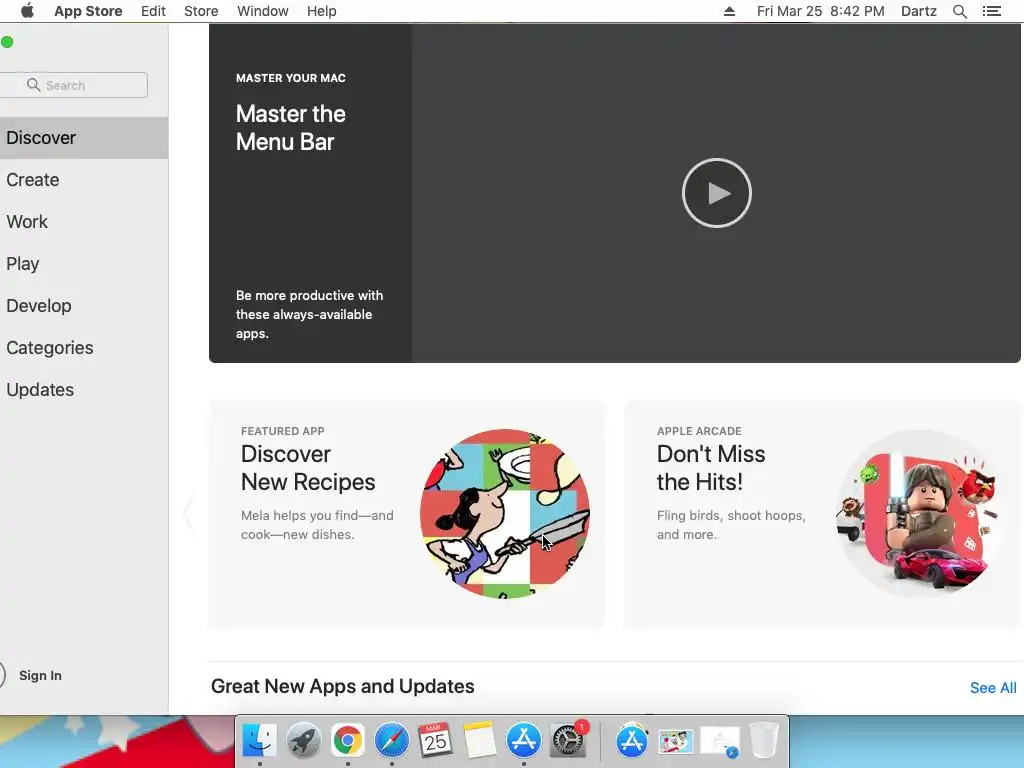1024x768 pixels.
Task: Click 'Mela helps you find' description
Action: pyautogui.click(x=317, y=525)
